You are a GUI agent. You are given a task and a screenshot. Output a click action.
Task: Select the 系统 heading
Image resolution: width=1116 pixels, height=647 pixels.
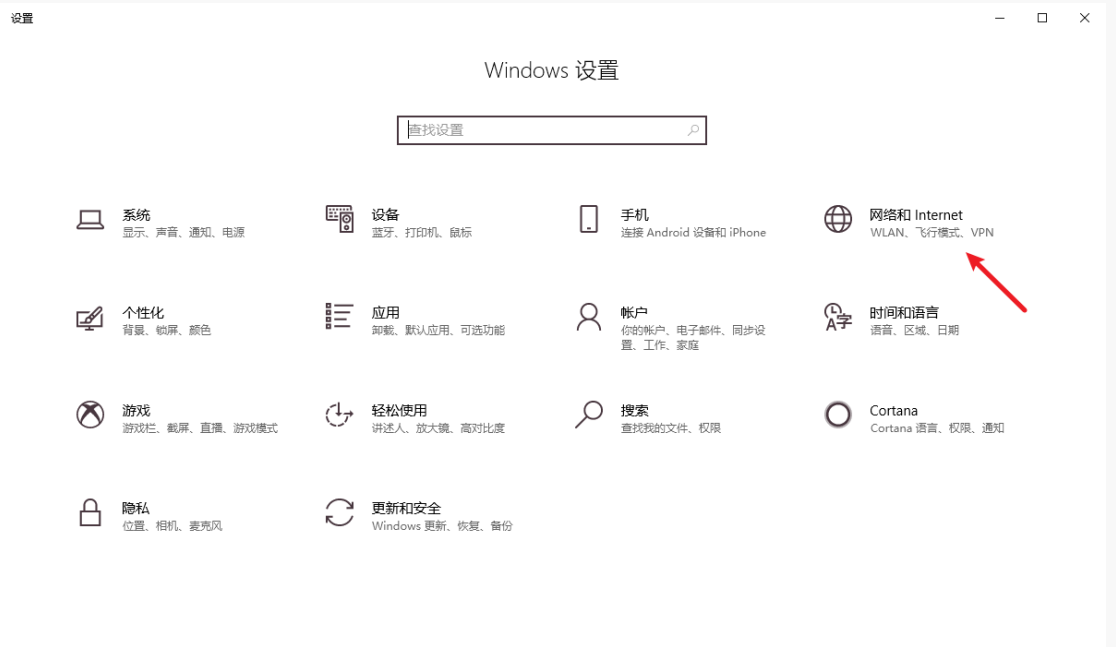(x=136, y=215)
